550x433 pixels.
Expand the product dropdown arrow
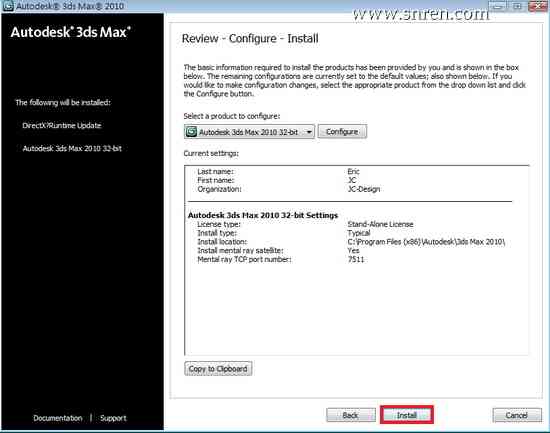[309, 132]
